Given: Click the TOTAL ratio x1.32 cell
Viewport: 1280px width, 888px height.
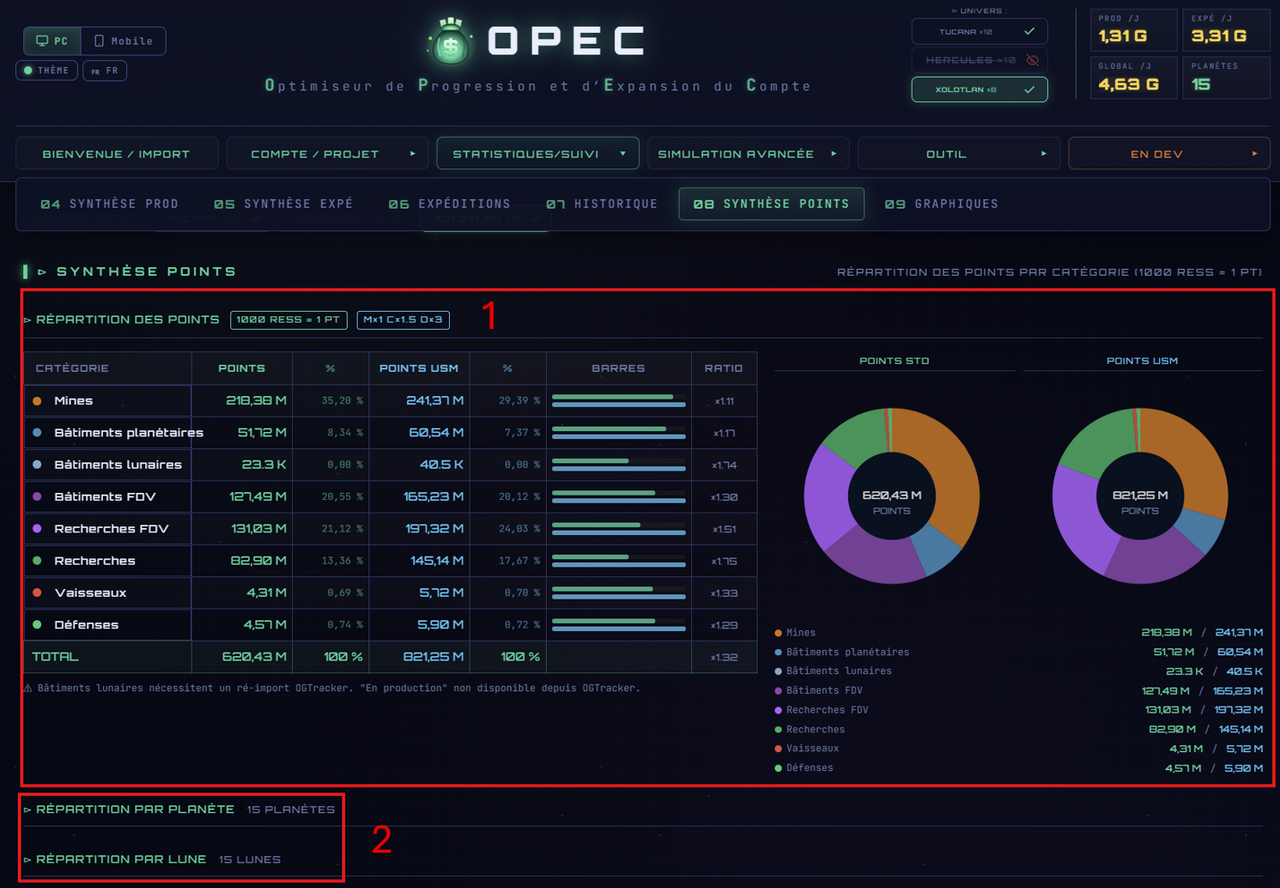Looking at the screenshot, I should point(724,658).
